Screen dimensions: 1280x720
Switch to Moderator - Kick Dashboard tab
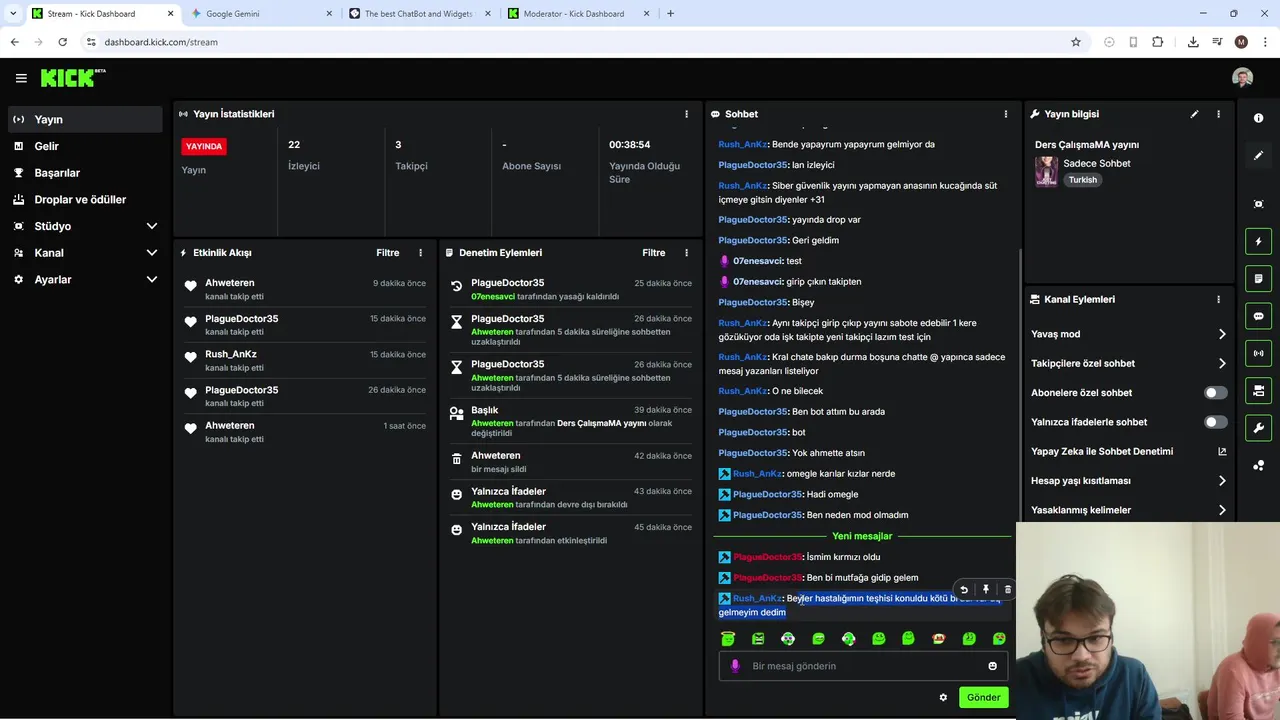click(x=579, y=14)
